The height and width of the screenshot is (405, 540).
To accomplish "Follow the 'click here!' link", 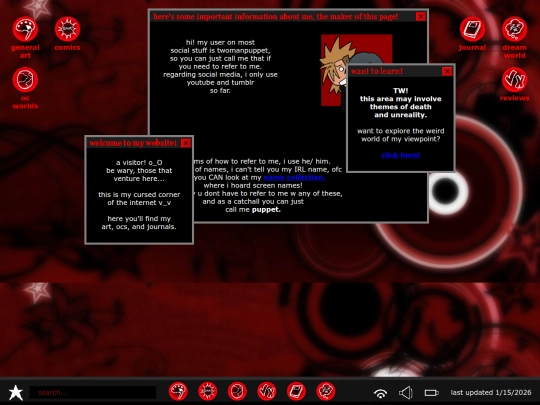I will click(401, 155).
